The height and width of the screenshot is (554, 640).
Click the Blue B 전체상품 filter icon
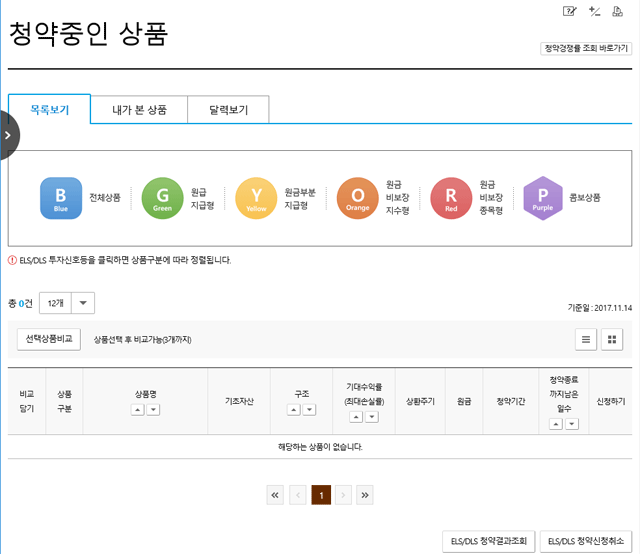click(x=60, y=198)
